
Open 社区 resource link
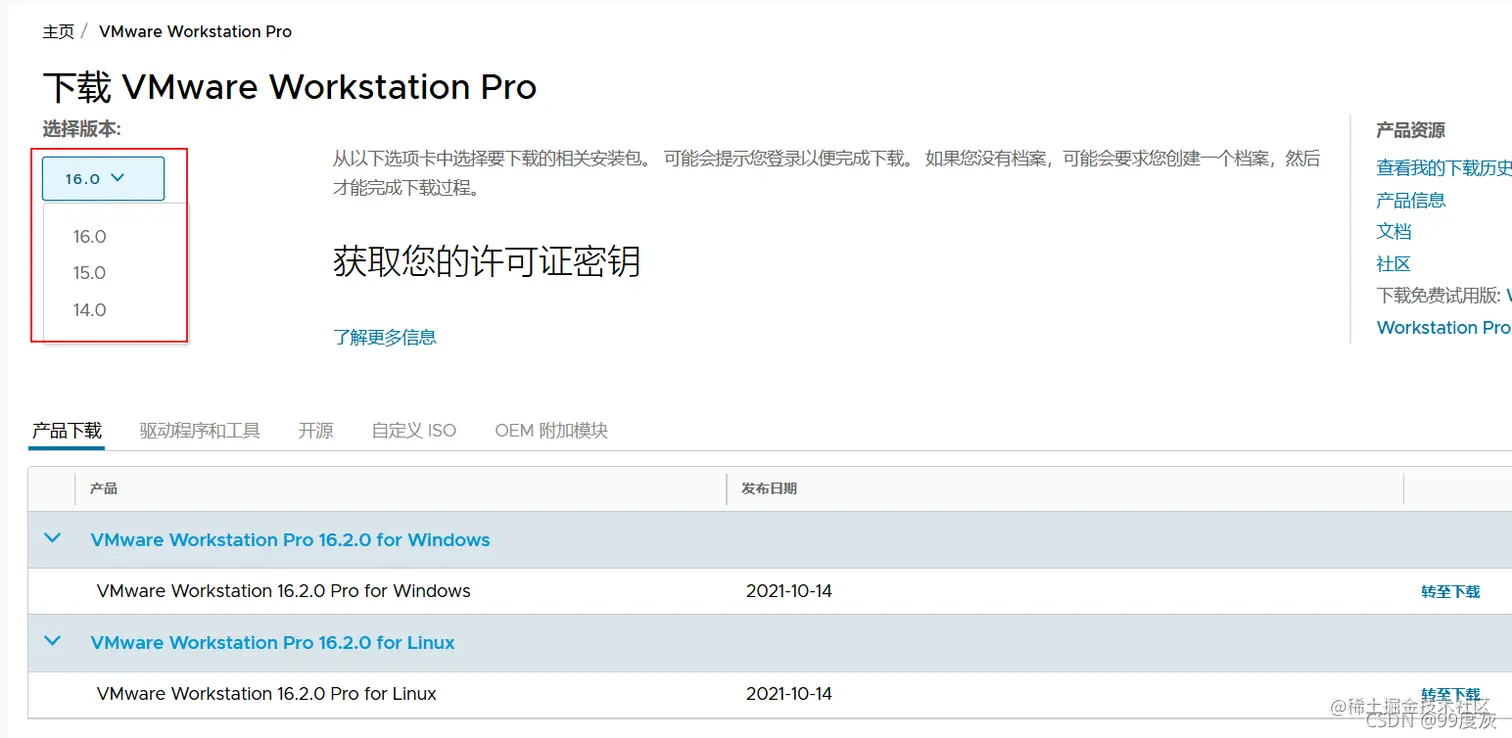click(x=1394, y=264)
